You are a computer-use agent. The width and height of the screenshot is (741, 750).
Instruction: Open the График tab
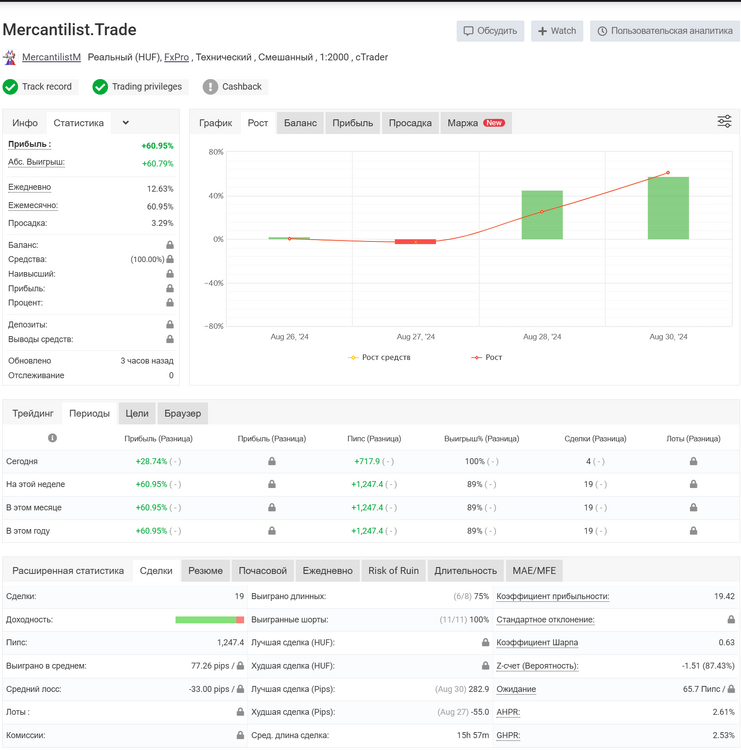(216, 123)
